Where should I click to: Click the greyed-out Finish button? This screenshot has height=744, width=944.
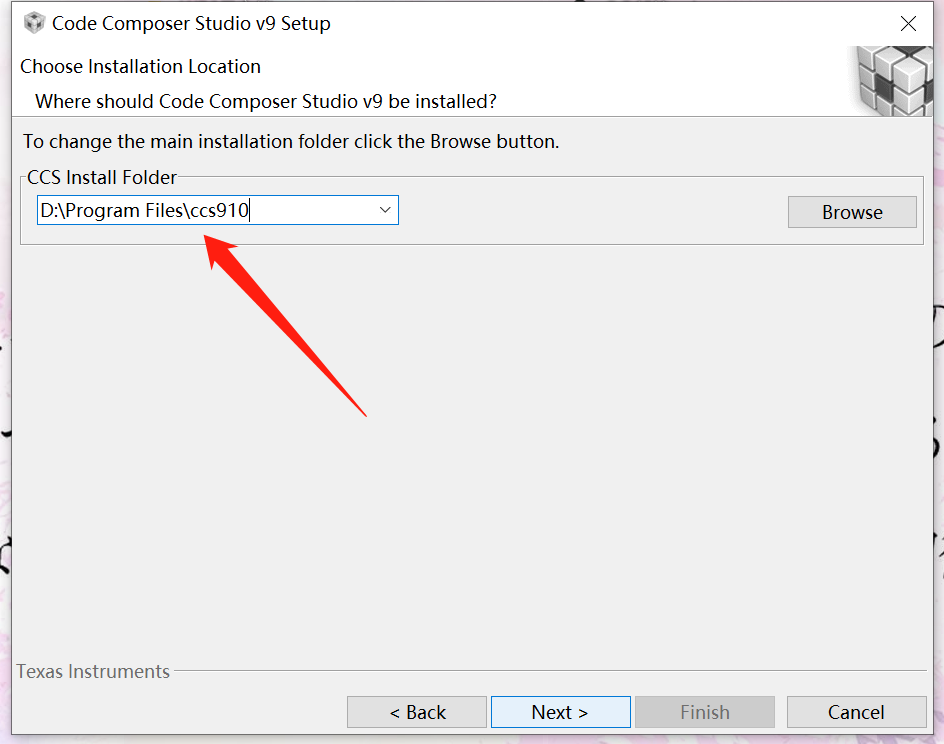tap(704, 712)
